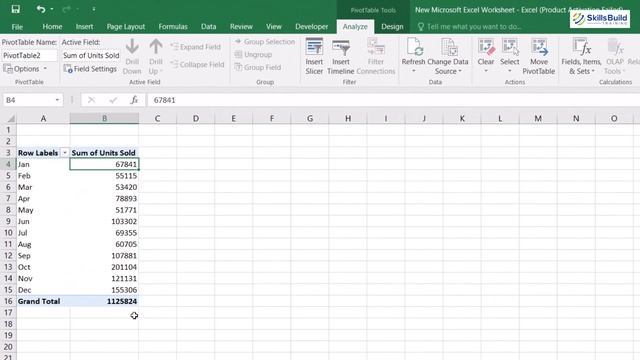This screenshot has width=640, height=360.
Task: Click the Grand Total value 1125824
Action: point(104,301)
